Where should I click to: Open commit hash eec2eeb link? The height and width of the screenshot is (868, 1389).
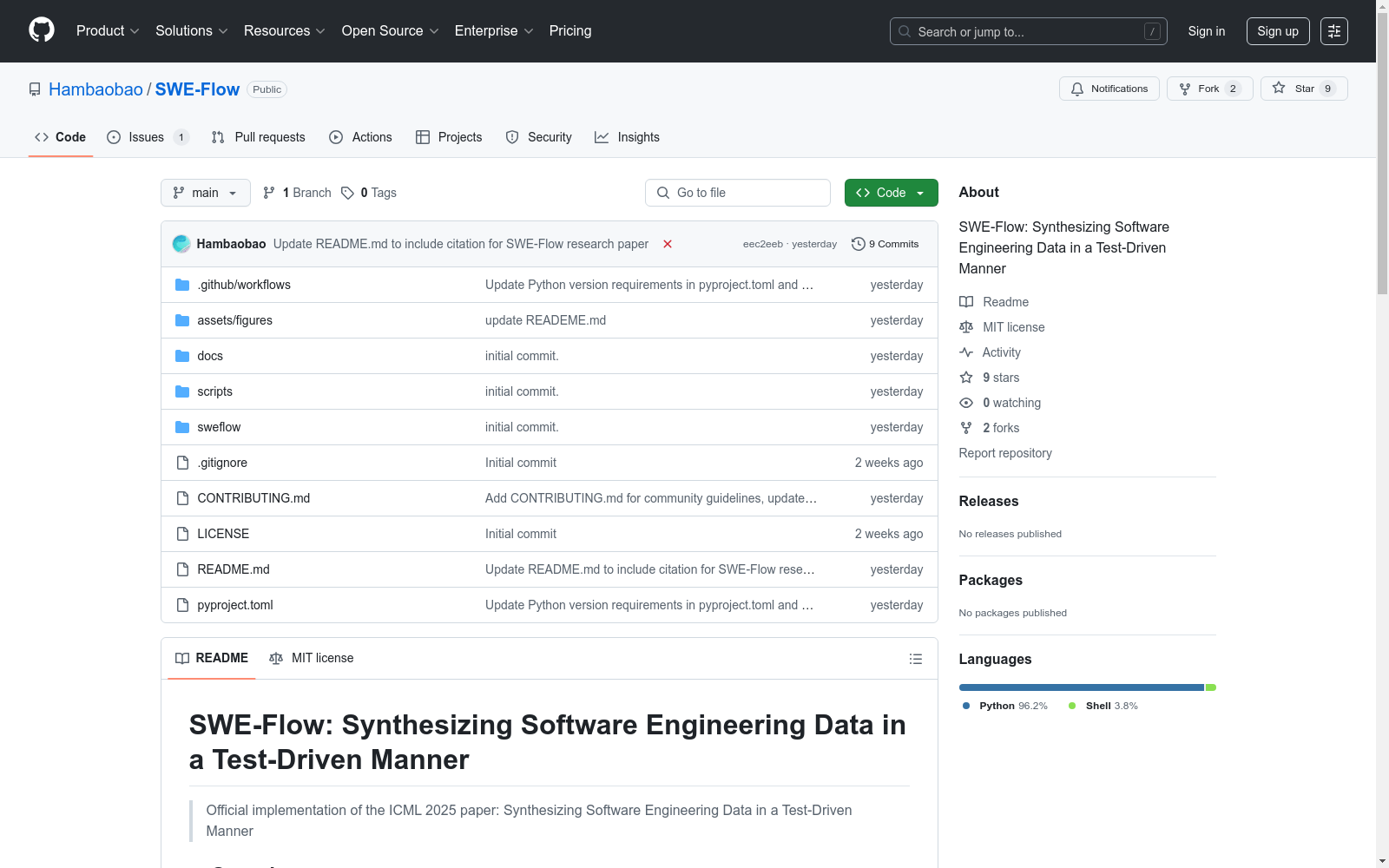click(x=763, y=244)
